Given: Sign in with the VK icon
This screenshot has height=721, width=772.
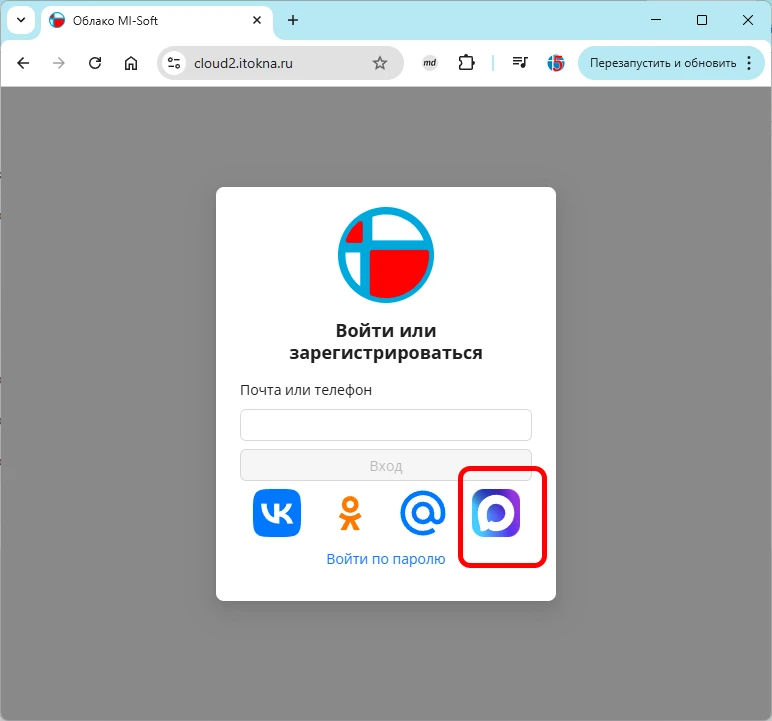Looking at the screenshot, I should point(277,513).
